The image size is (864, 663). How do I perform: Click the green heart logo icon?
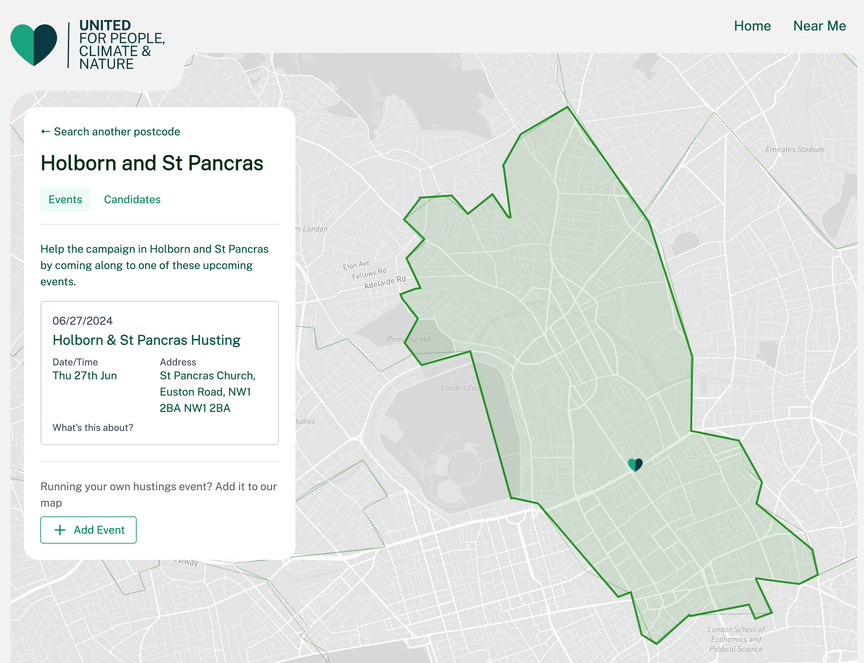click(34, 44)
